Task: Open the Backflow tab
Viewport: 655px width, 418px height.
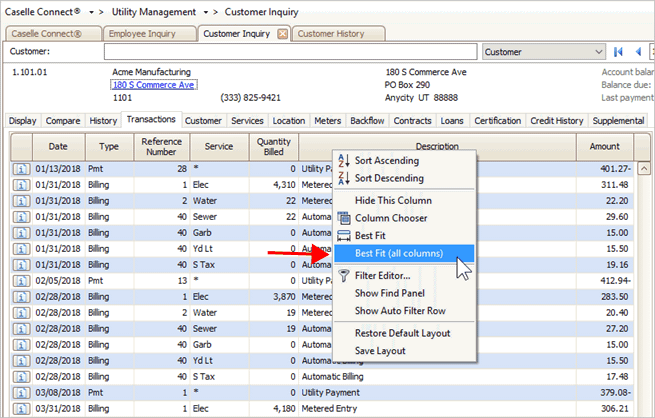Action: pos(367,121)
